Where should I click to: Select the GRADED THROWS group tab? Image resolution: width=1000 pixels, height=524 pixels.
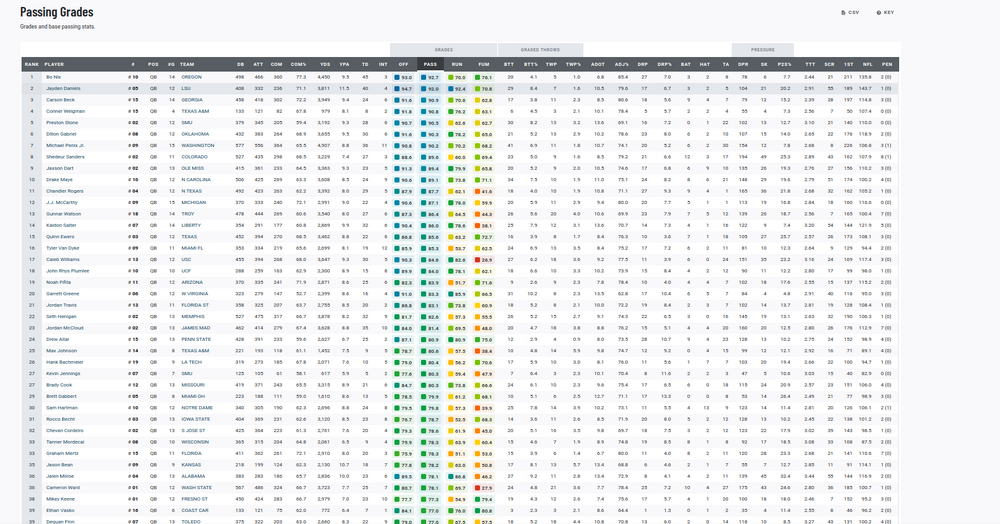coord(541,49)
